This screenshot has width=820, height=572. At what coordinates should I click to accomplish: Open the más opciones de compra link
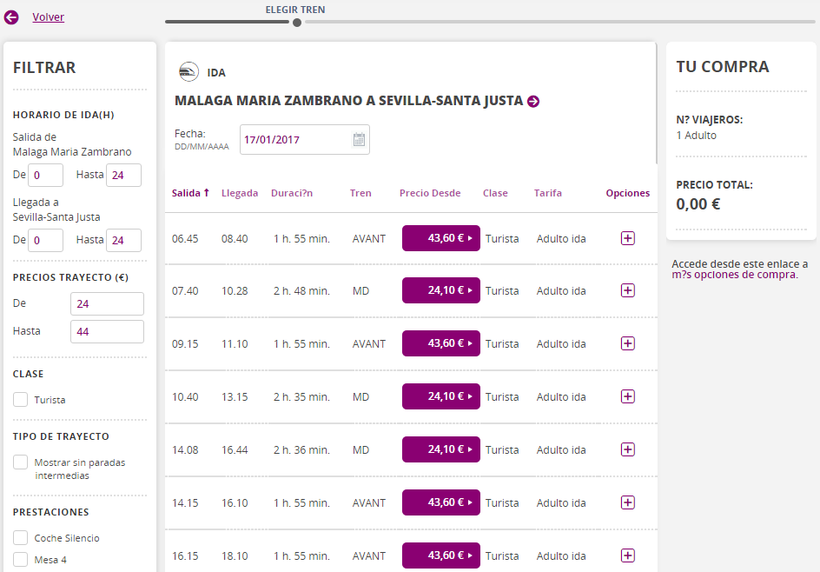[x=735, y=274]
